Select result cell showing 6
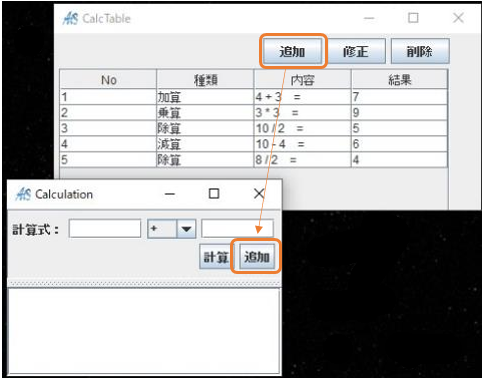The image size is (485, 380). click(399, 144)
